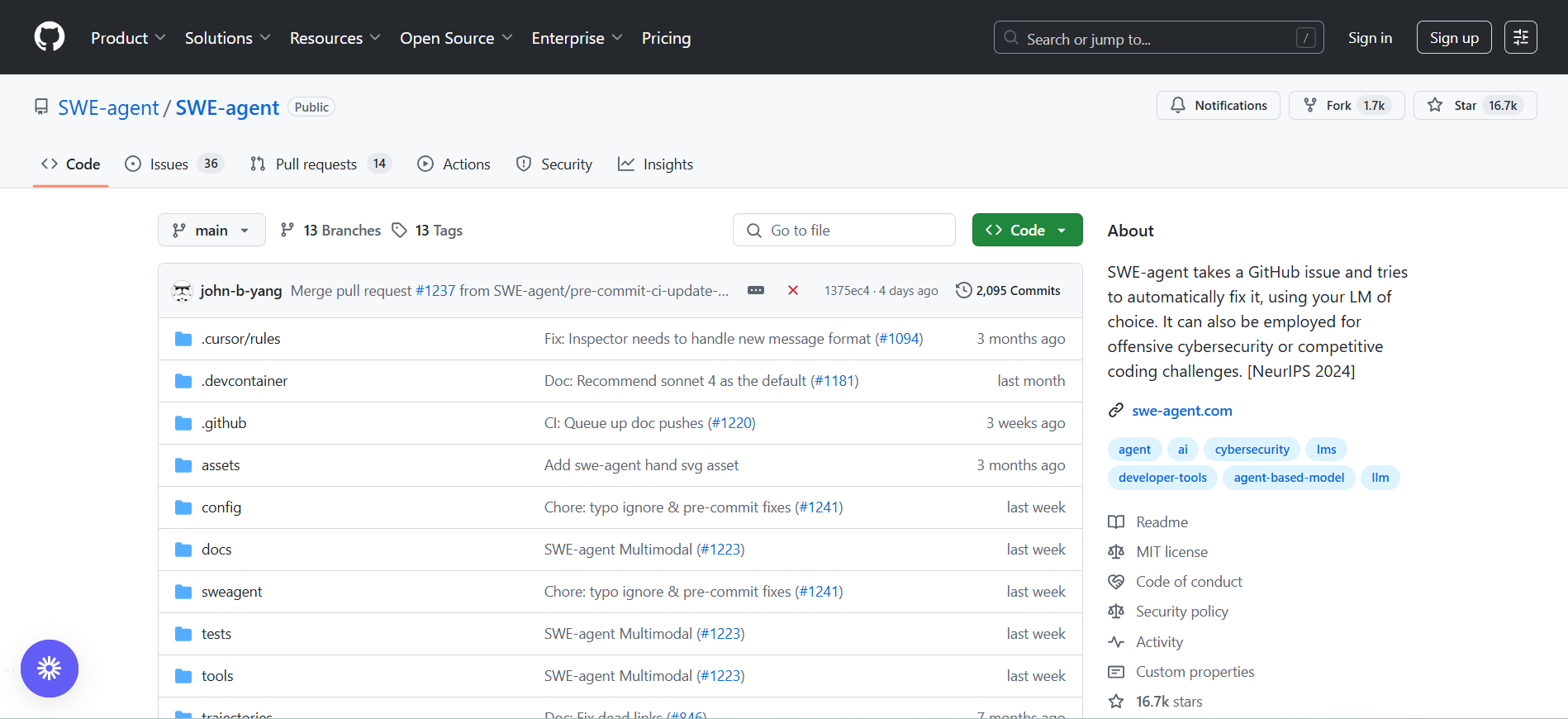
Task: Open the Pull requests tab
Action: coord(321,164)
